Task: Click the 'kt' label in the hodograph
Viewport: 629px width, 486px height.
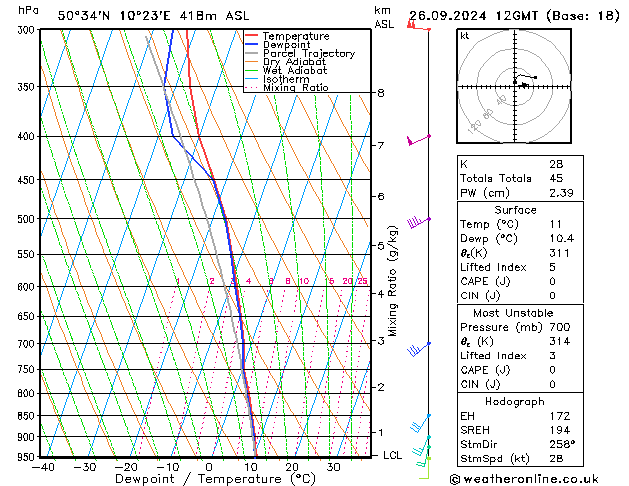Action: click(x=465, y=36)
